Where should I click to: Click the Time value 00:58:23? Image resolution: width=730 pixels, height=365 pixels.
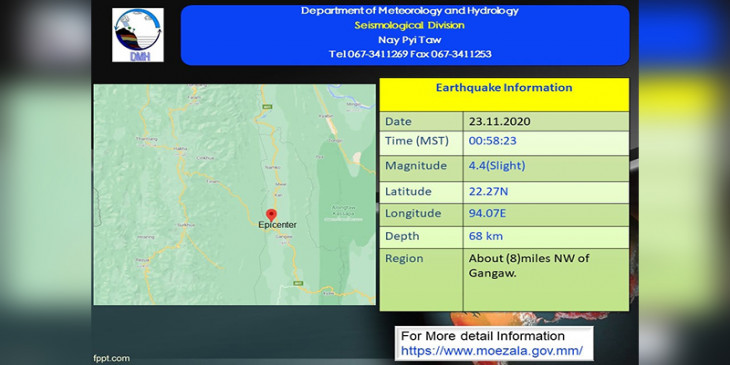click(x=493, y=141)
